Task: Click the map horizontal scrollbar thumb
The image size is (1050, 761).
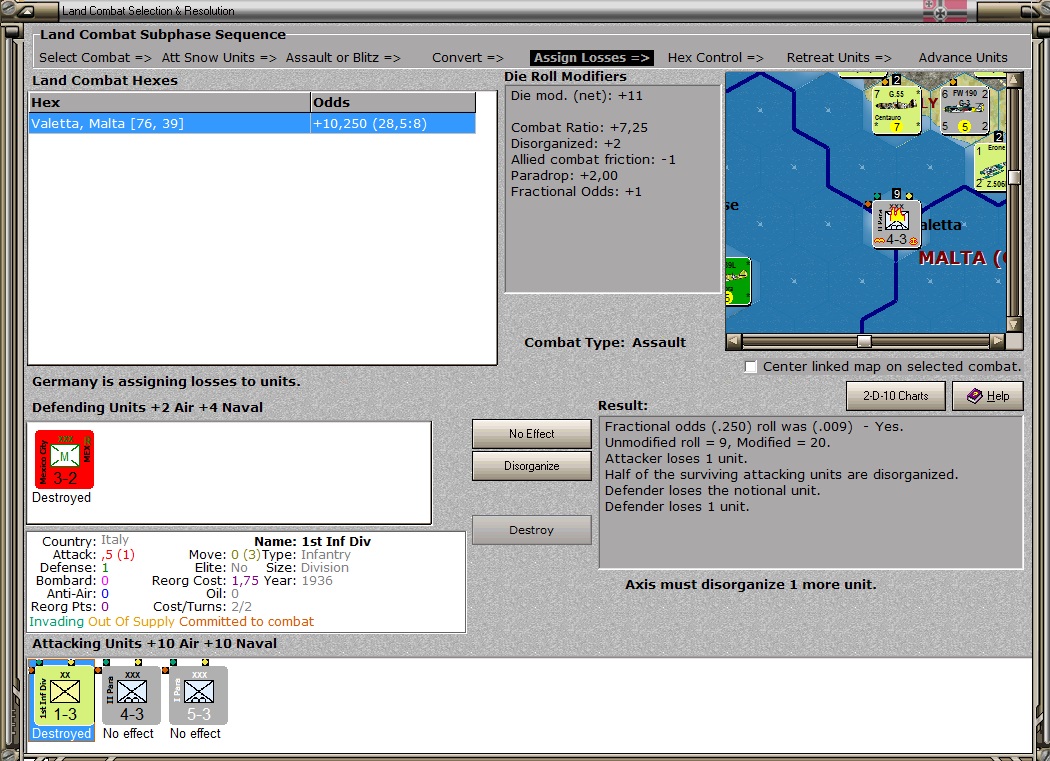Action: (x=865, y=341)
